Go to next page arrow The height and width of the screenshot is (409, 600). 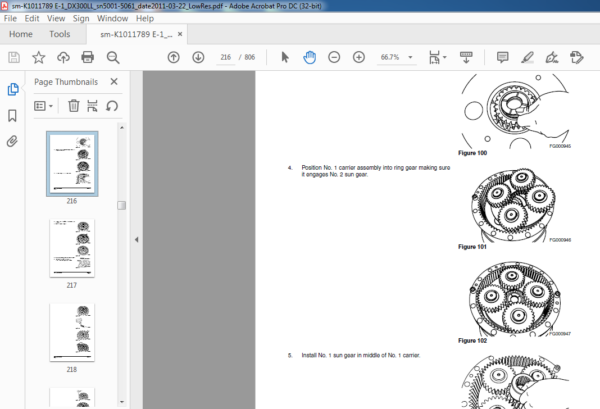tap(198, 57)
